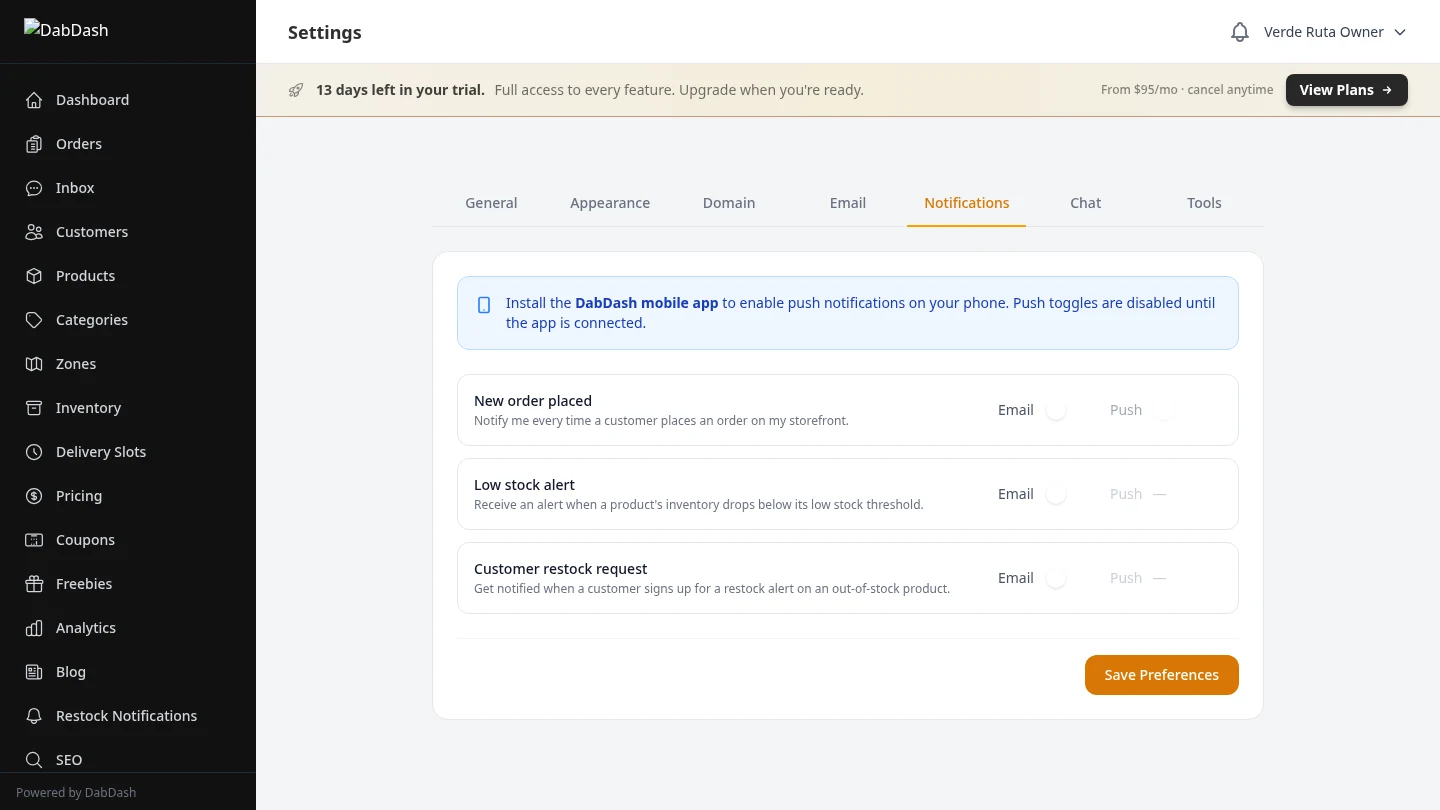Open the Coupons section
This screenshot has width=1440, height=810.
coord(85,539)
